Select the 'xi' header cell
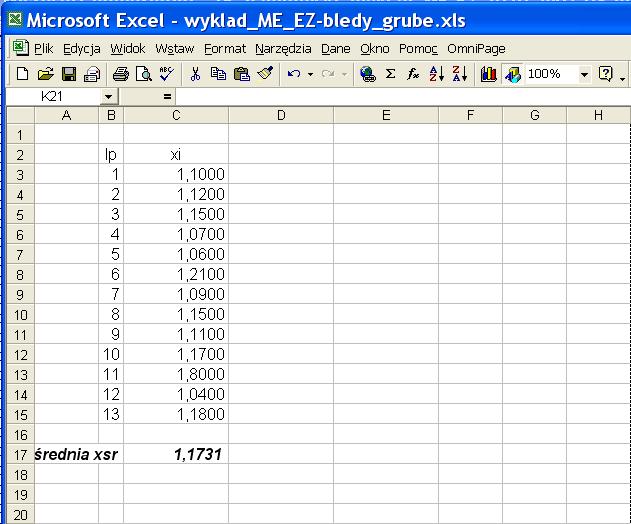This screenshot has height=524, width=631. point(176,155)
